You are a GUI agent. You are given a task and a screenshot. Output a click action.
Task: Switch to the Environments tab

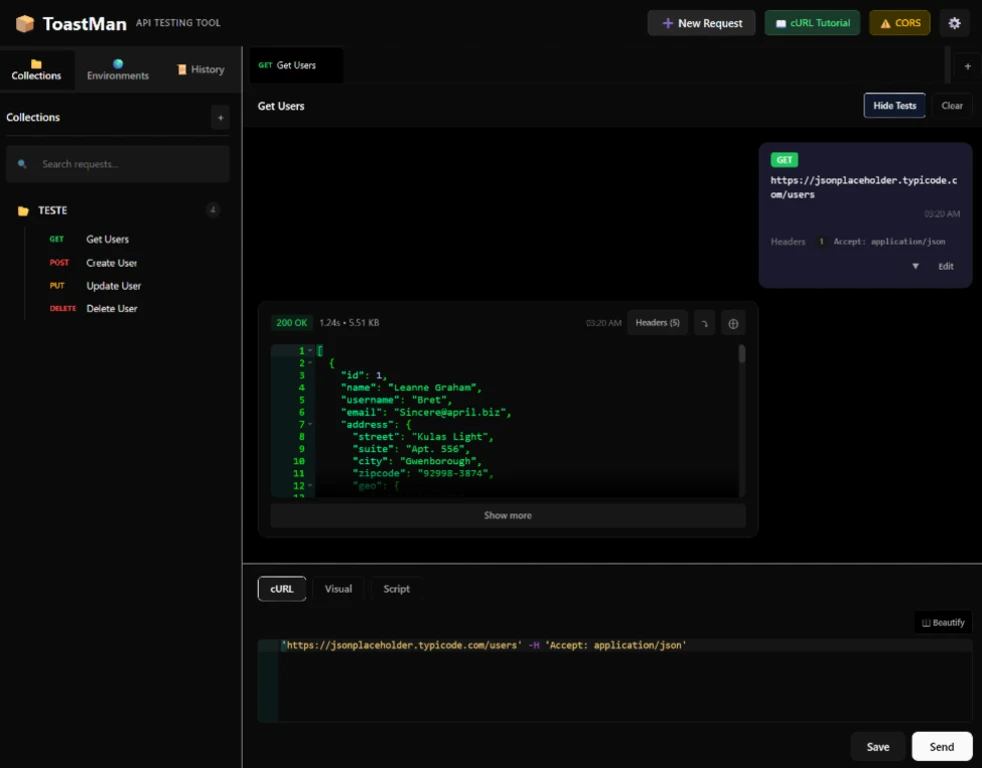[x=118, y=70]
